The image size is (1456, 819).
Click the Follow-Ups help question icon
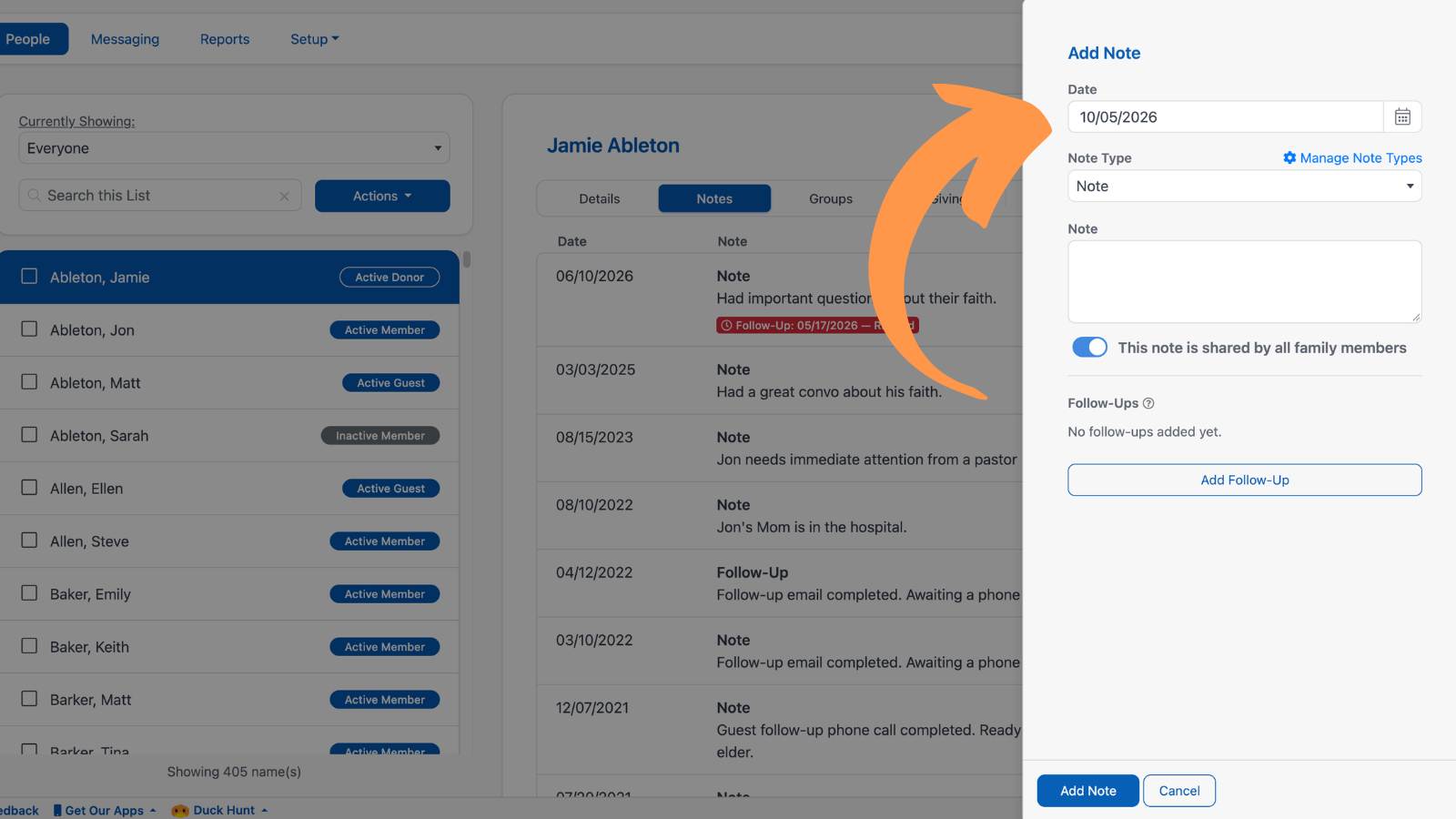click(x=1148, y=403)
